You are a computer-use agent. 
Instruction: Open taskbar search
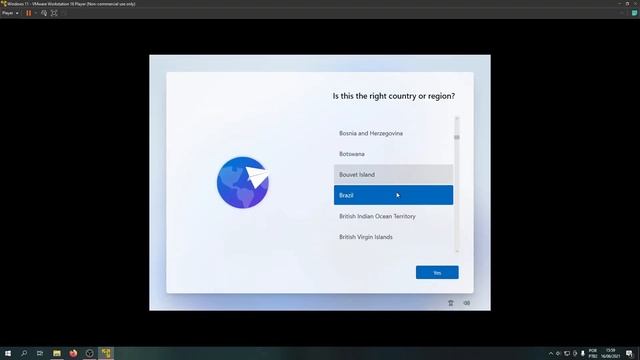click(x=24, y=353)
